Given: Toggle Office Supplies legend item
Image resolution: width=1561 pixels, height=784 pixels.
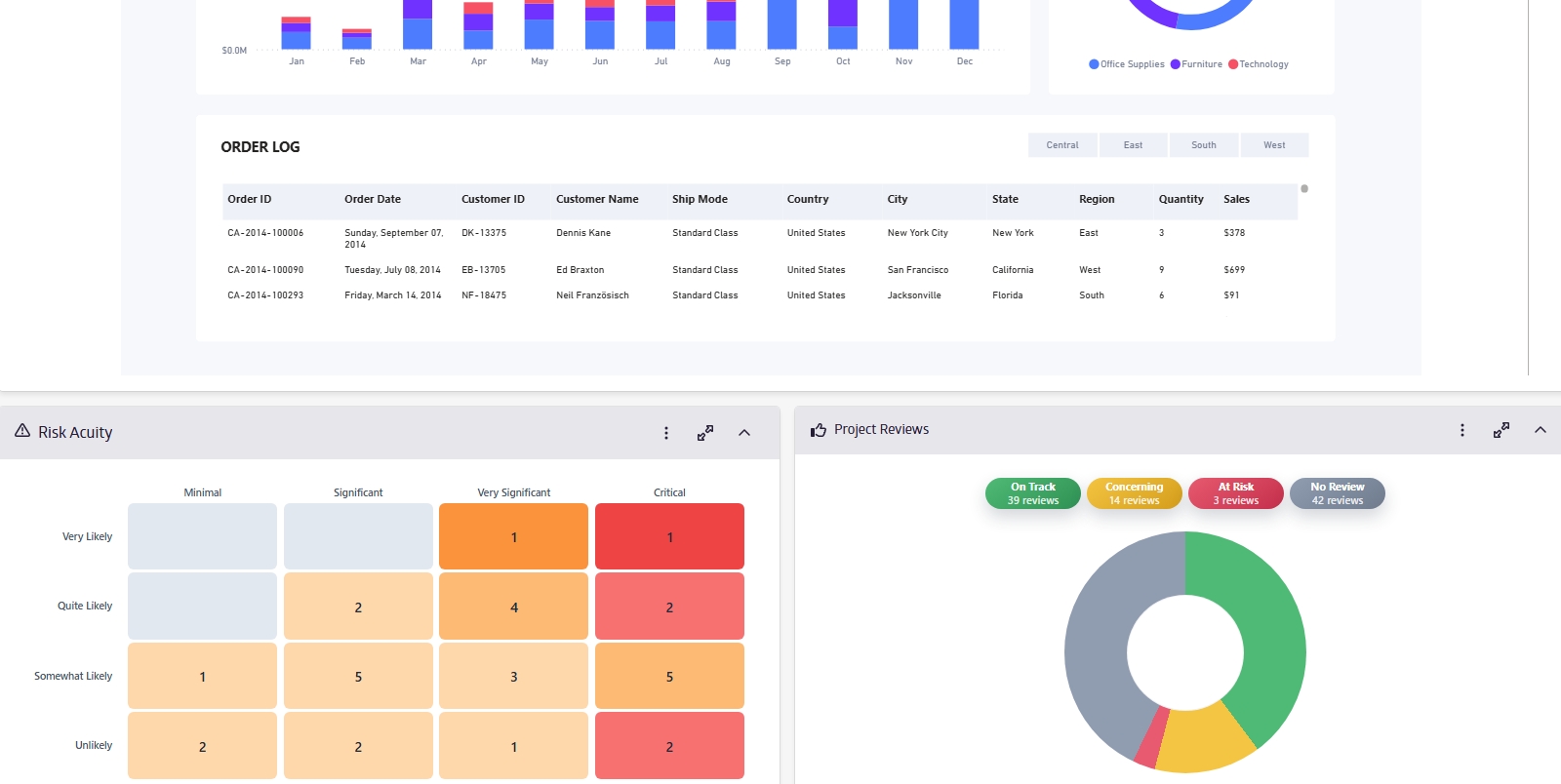Looking at the screenshot, I should (1127, 64).
